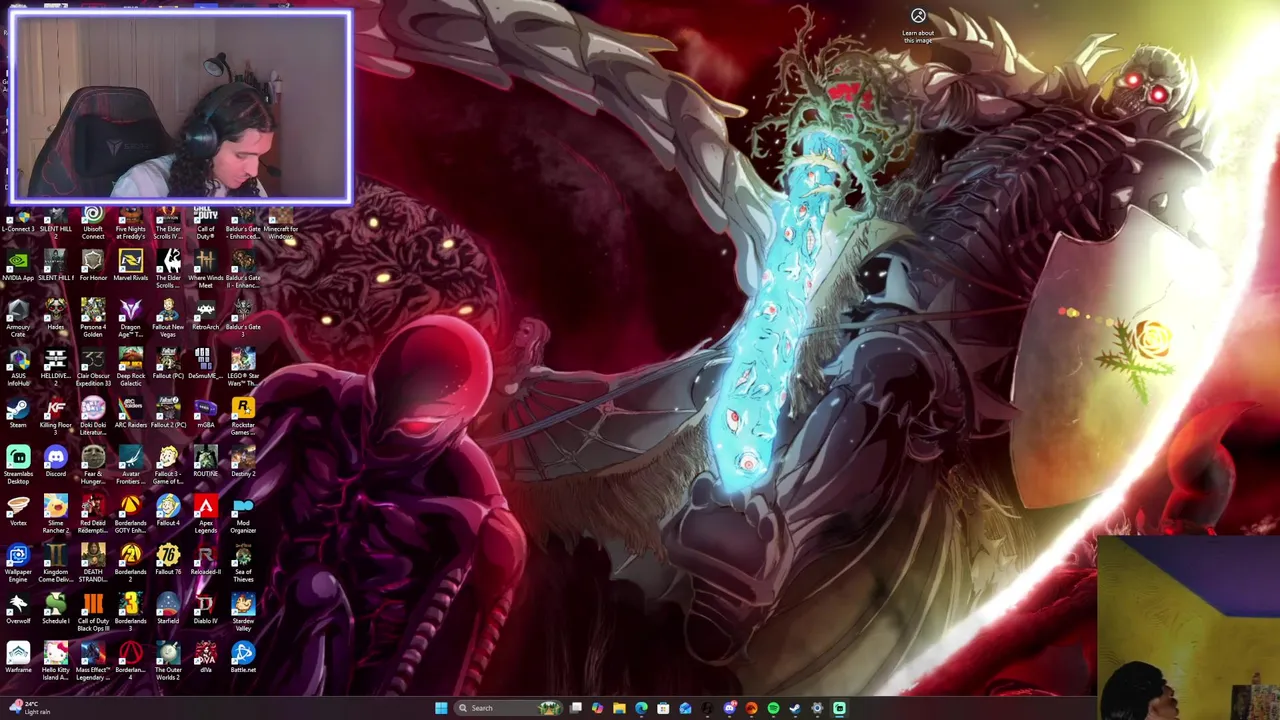This screenshot has height=720, width=1280.
Task: Open Killing Floor 3 shortcut
Action: click(x=55, y=417)
